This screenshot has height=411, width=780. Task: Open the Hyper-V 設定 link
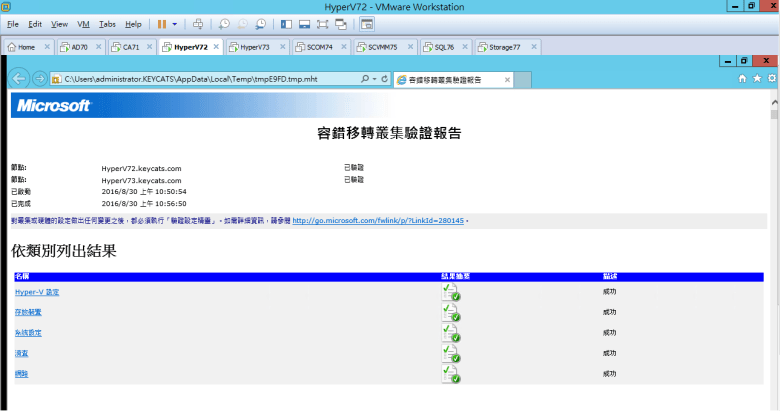[x=37, y=292]
